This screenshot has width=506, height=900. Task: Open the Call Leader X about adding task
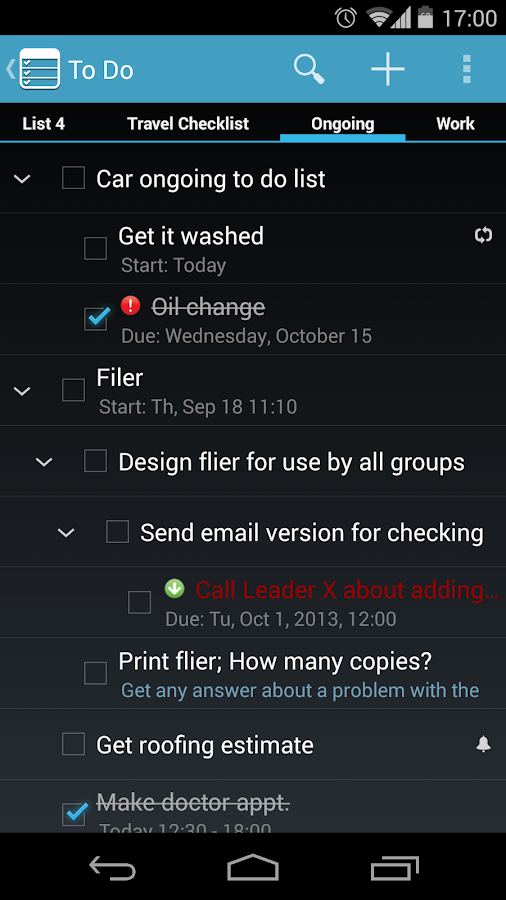tap(347, 590)
